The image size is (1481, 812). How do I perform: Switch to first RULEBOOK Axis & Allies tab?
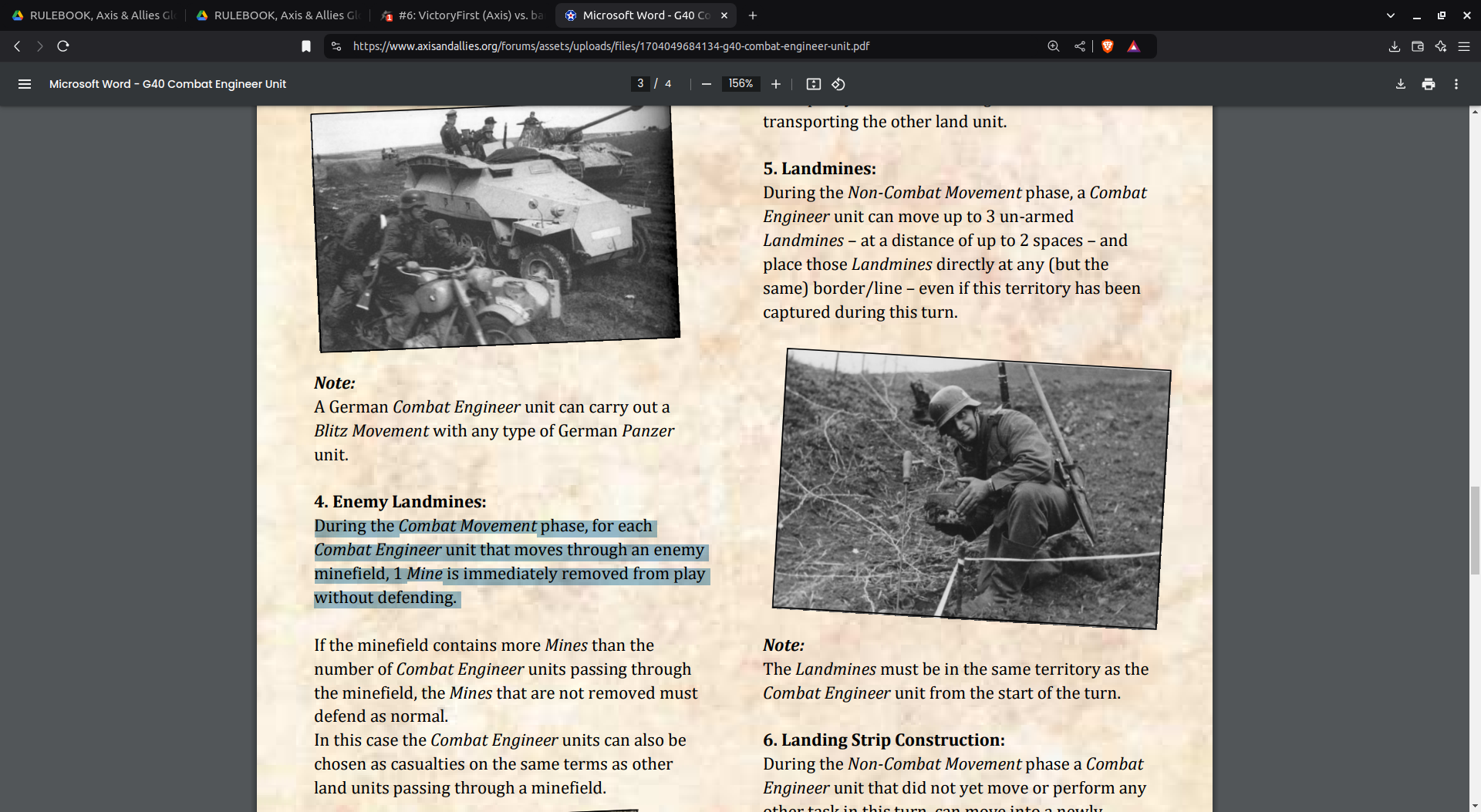click(93, 15)
